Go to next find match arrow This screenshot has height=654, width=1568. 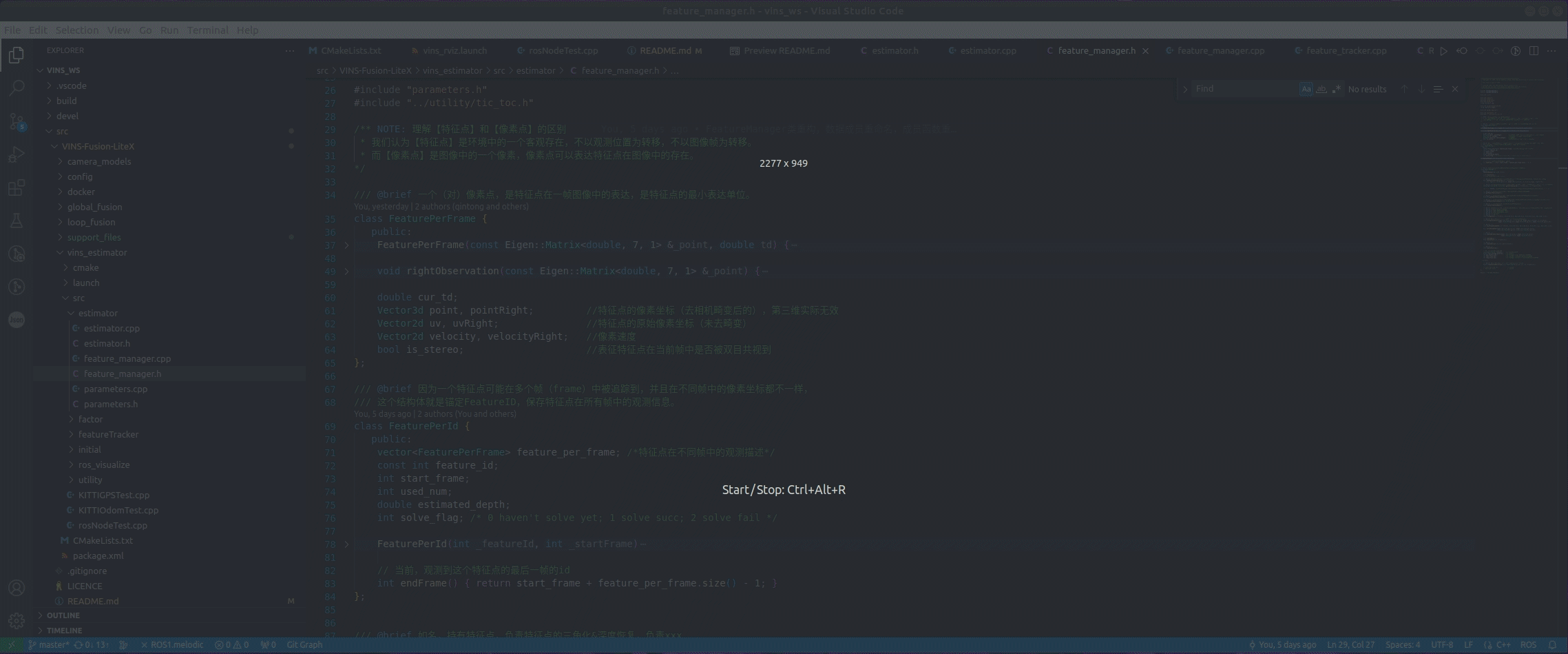(x=1421, y=89)
